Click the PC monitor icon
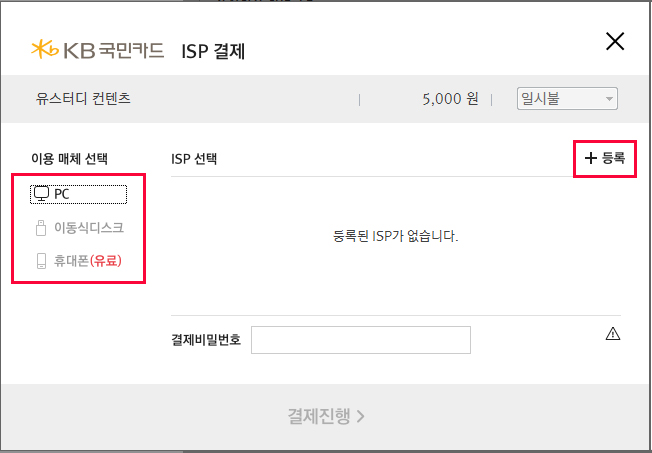 coord(41,194)
